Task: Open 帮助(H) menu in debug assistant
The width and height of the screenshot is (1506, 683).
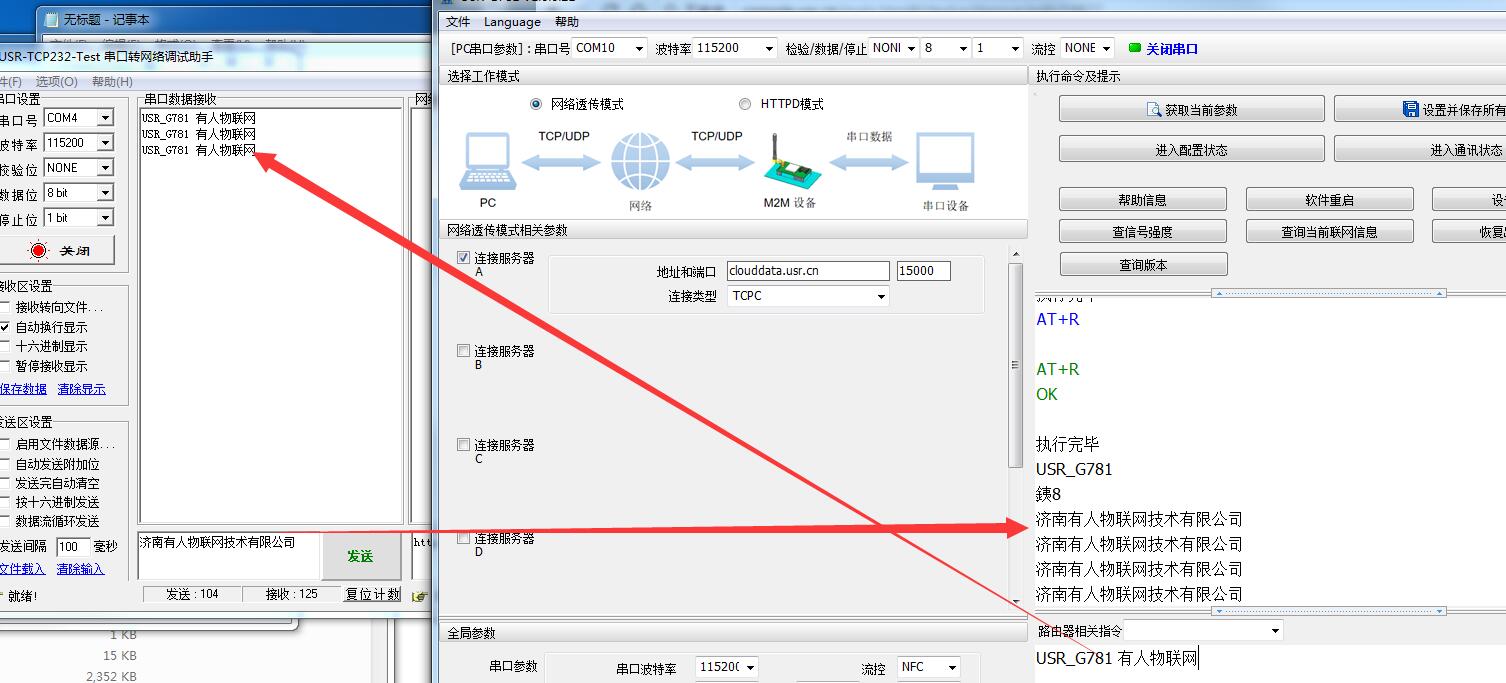Action: (x=112, y=82)
